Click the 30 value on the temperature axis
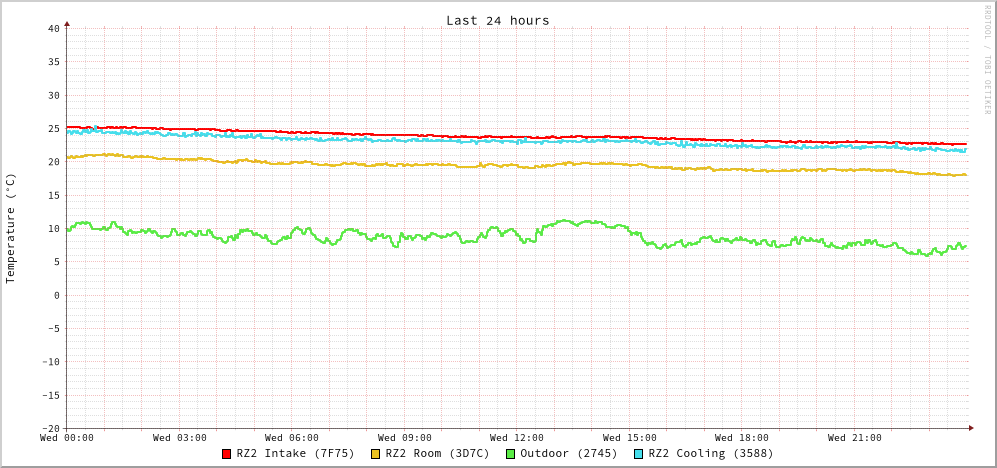This screenshot has width=997, height=468. (53, 95)
